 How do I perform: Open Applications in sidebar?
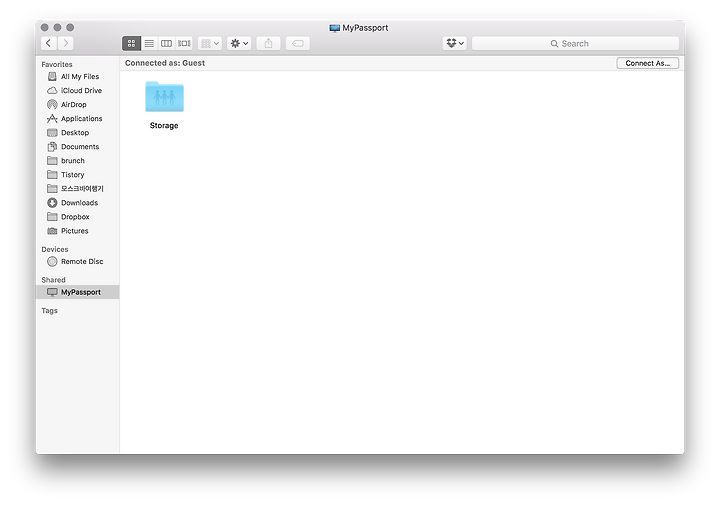77,118
